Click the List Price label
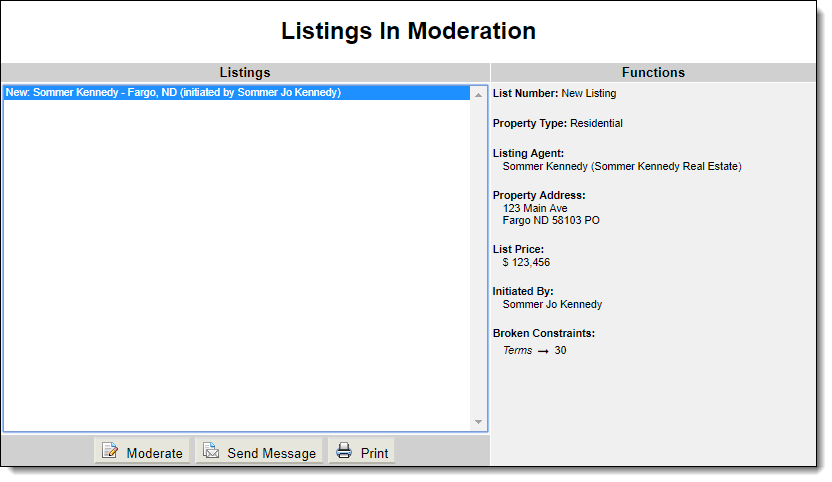832x482 pixels. [x=518, y=249]
